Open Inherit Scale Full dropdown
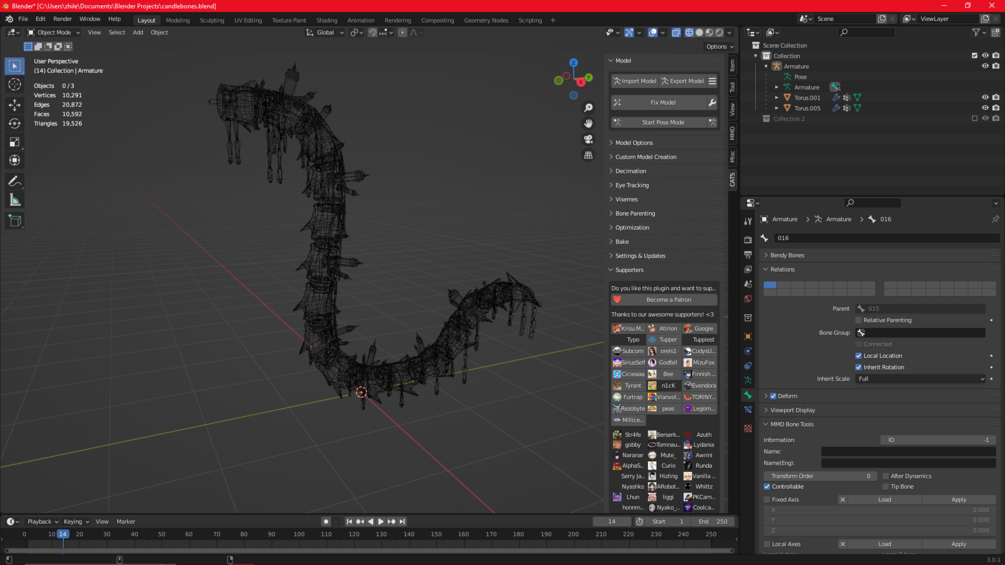This screenshot has height=565, width=1005. tap(920, 379)
